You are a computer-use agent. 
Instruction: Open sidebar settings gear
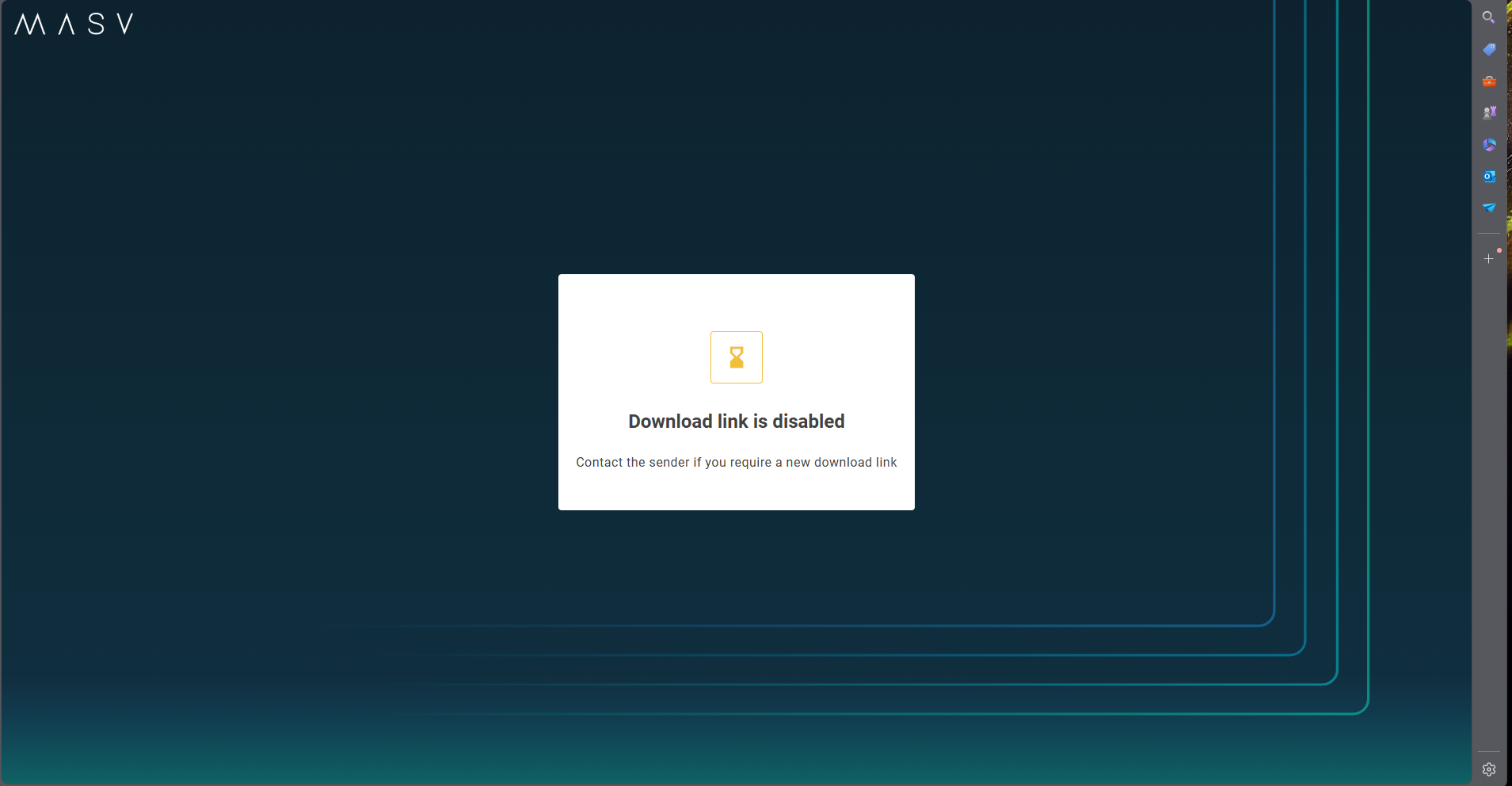click(1489, 769)
